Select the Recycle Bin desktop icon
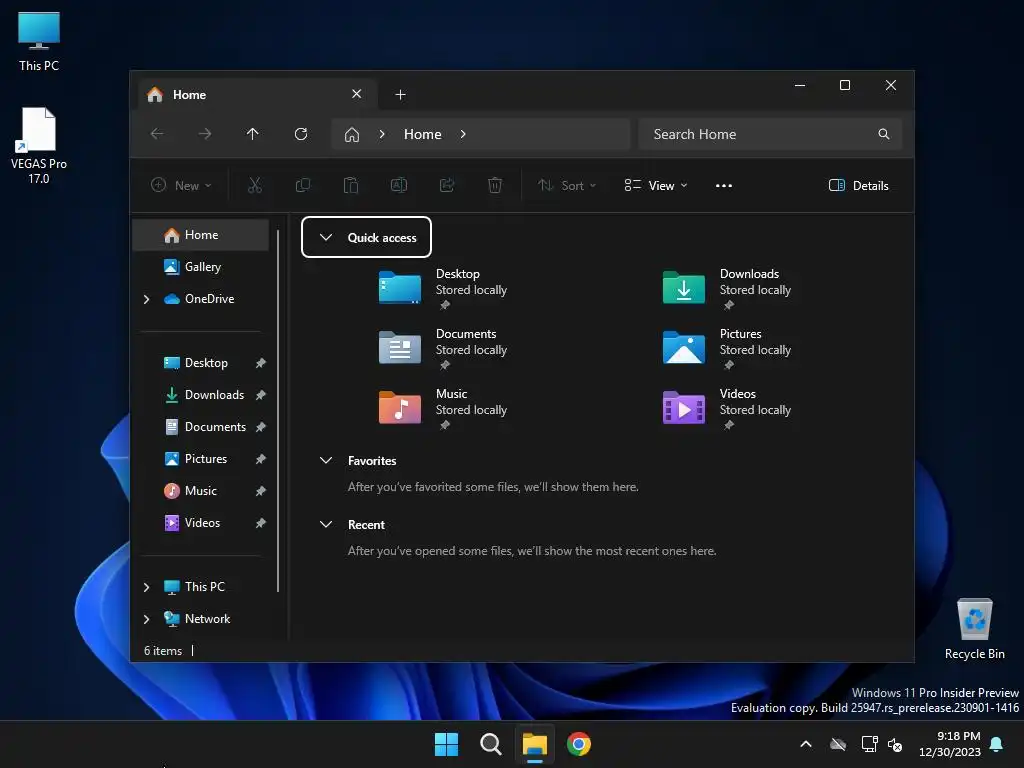Screen dimensions: 1024x768 click(x=974, y=629)
